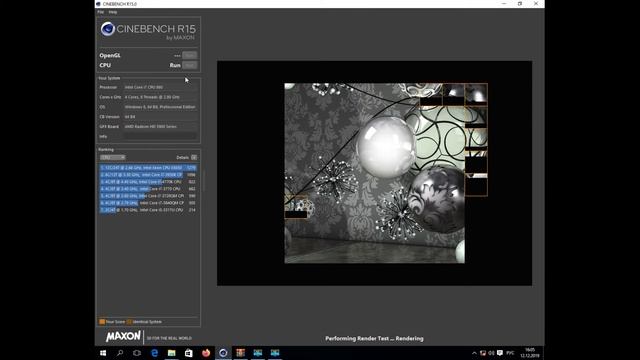Open Task View on the taskbar
Image resolution: width=640 pixels, height=360 pixels.
click(x=137, y=353)
